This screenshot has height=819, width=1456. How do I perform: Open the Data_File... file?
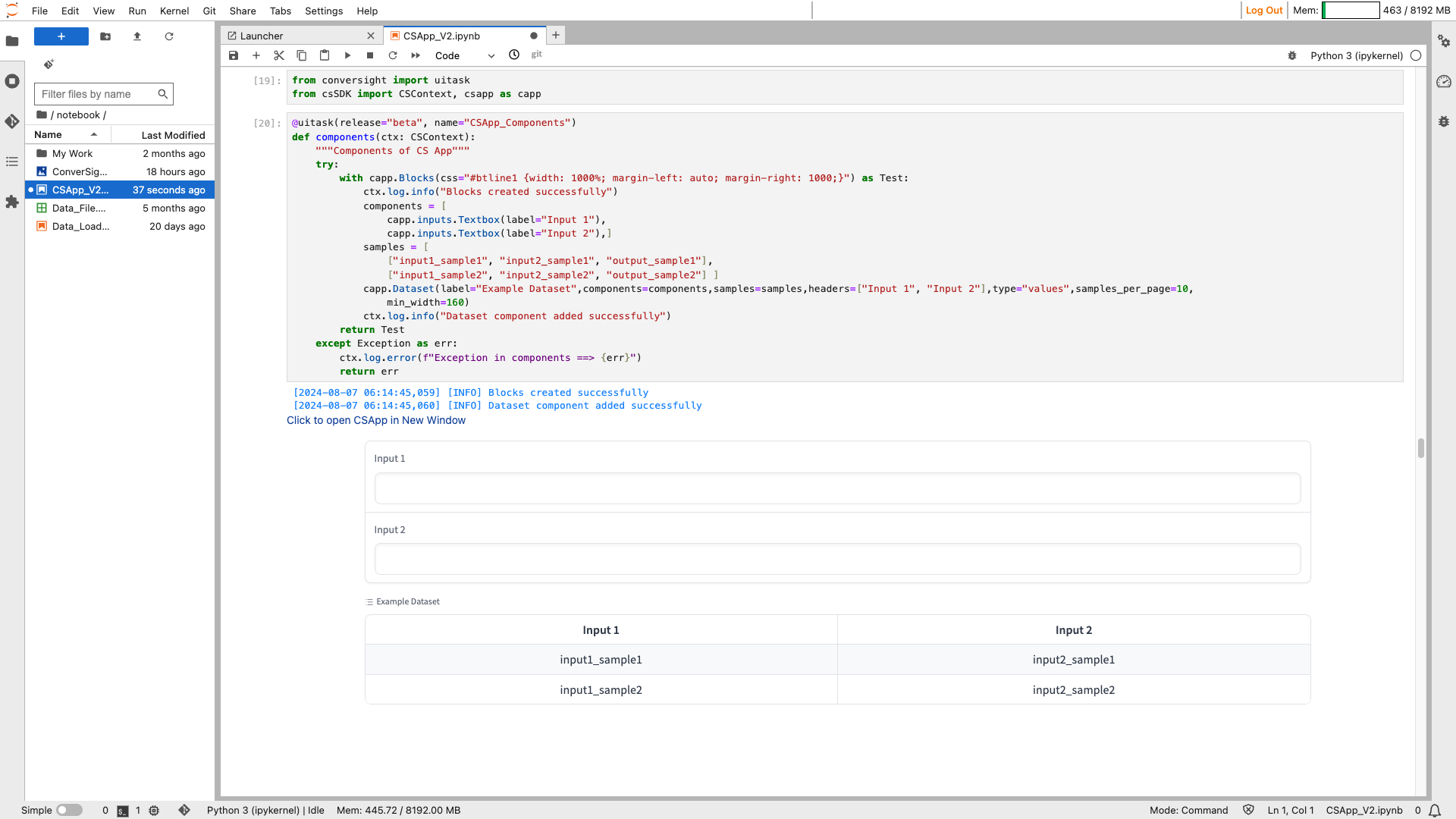[120, 208]
